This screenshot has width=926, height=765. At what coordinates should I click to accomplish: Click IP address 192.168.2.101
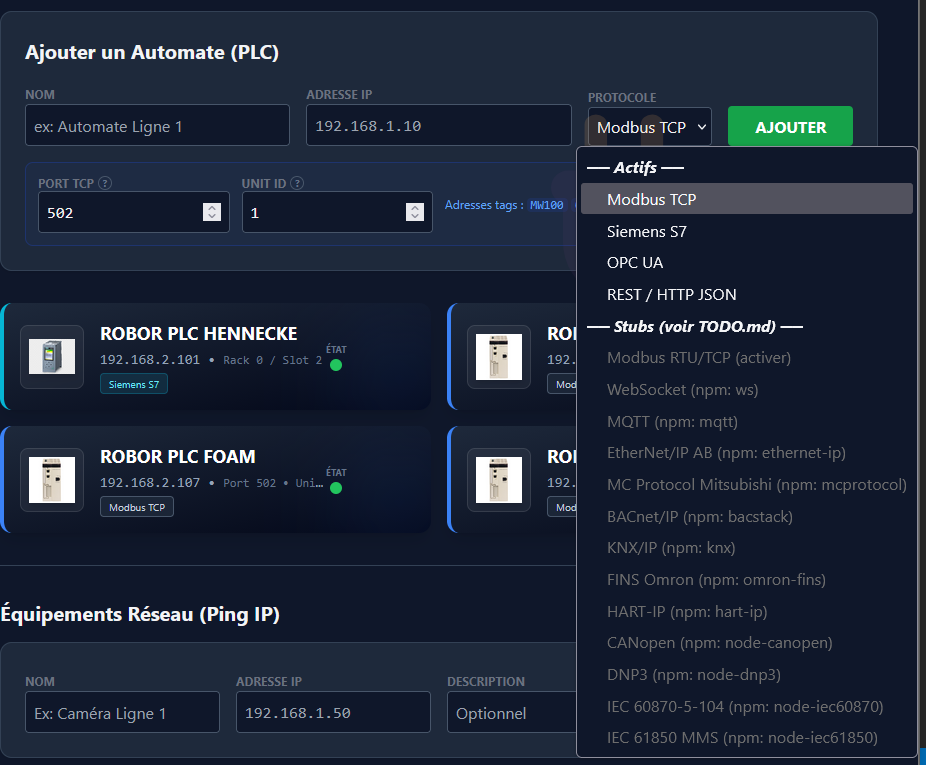click(150, 360)
